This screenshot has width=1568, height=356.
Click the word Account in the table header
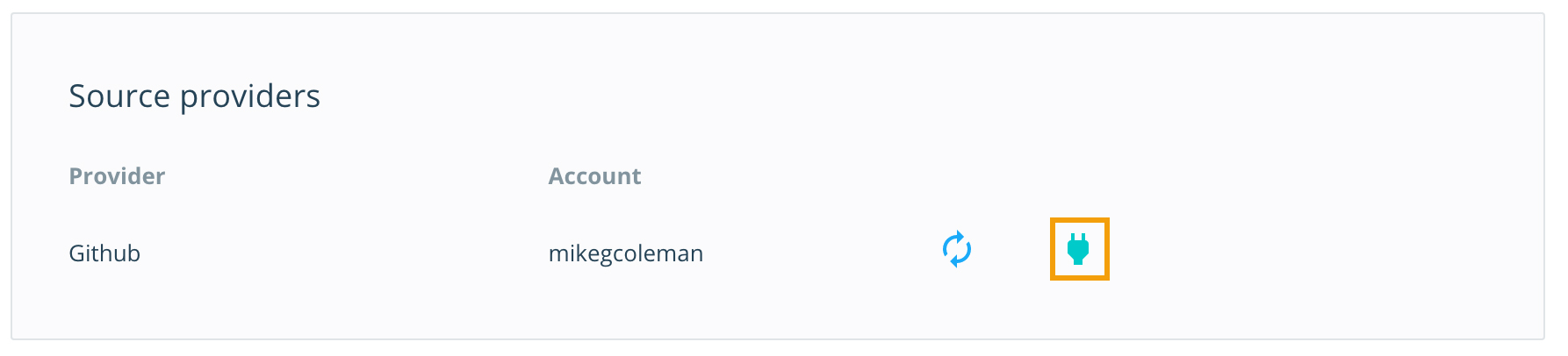pyautogui.click(x=594, y=176)
